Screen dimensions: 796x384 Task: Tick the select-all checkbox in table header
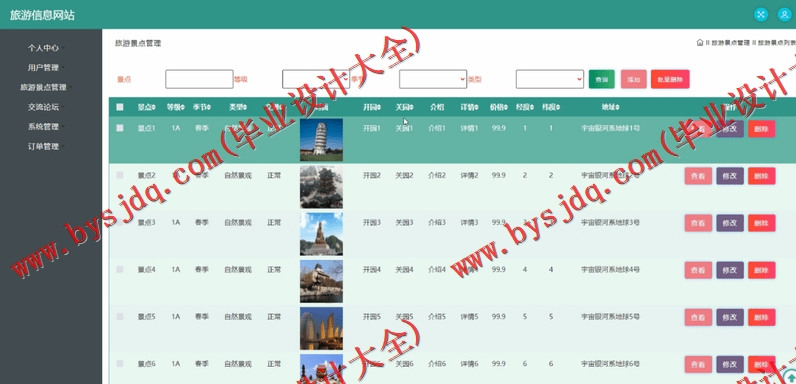(120, 107)
